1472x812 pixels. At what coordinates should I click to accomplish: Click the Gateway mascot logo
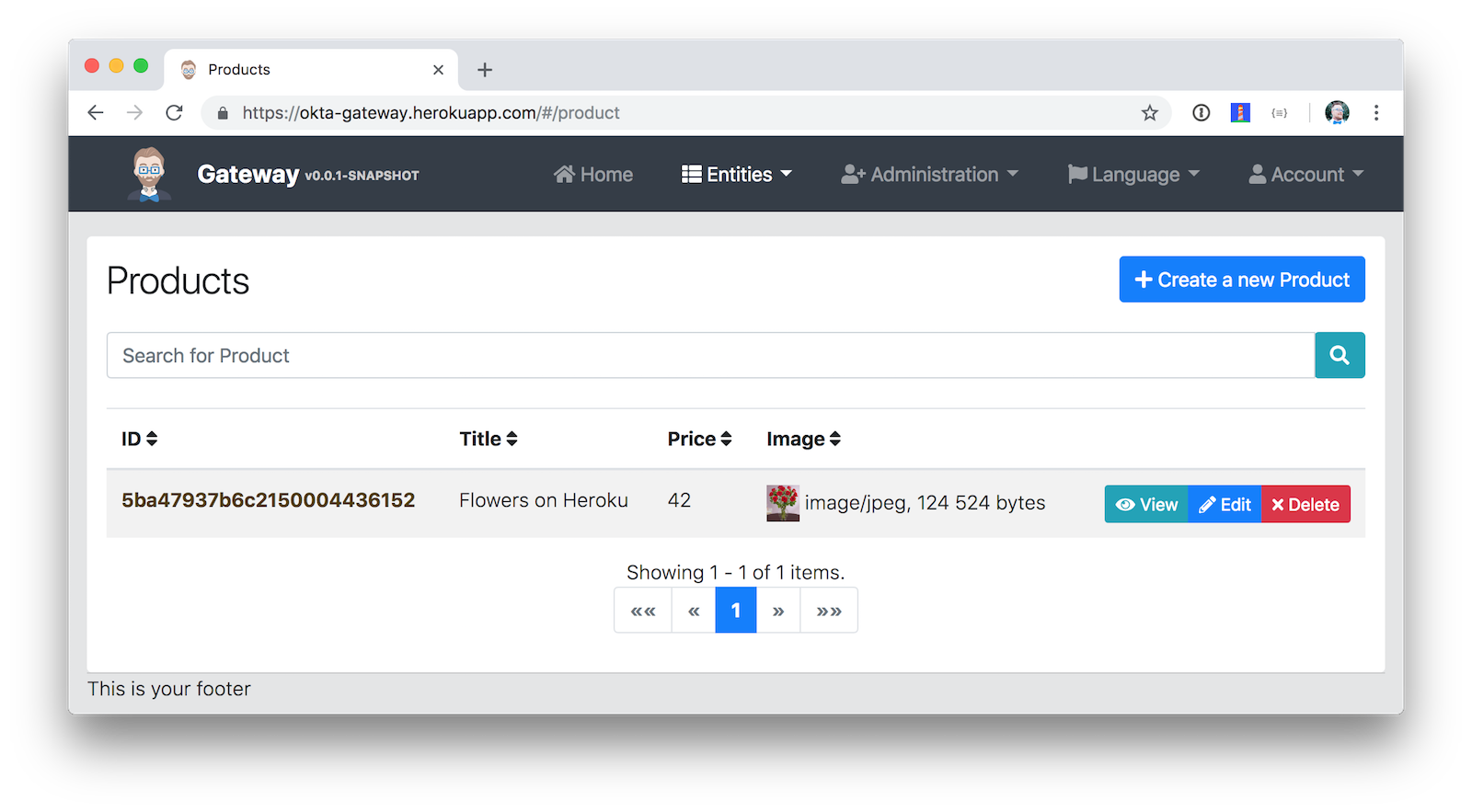click(x=149, y=174)
